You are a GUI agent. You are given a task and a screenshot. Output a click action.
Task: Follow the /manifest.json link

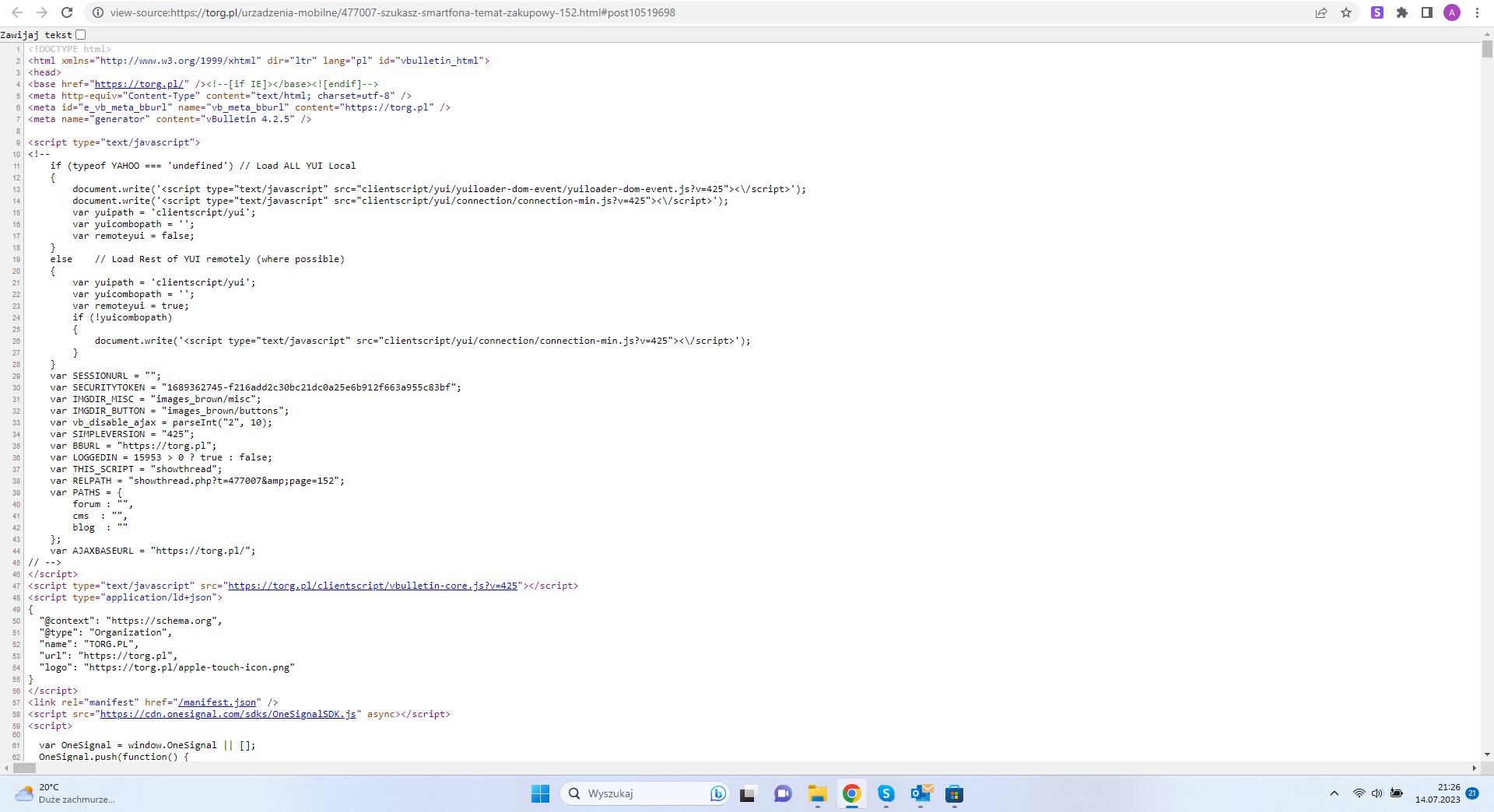coord(219,702)
